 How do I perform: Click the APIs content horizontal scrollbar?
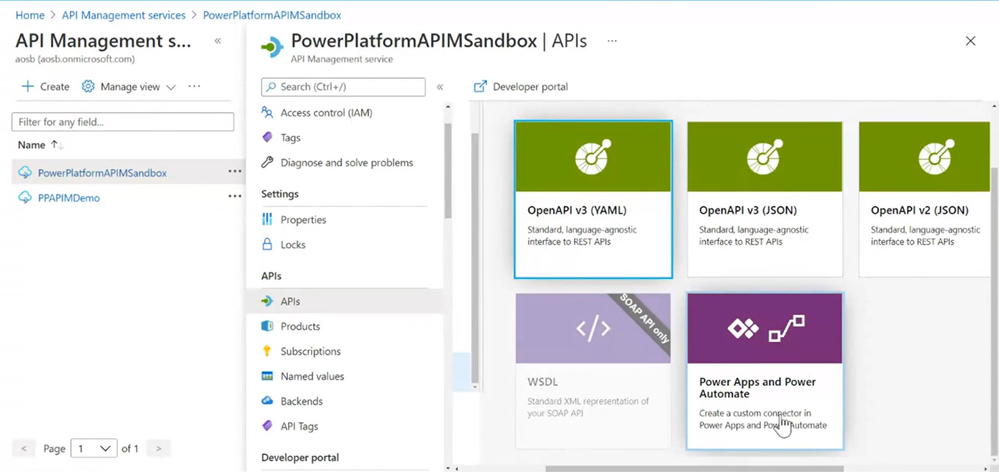694,469
